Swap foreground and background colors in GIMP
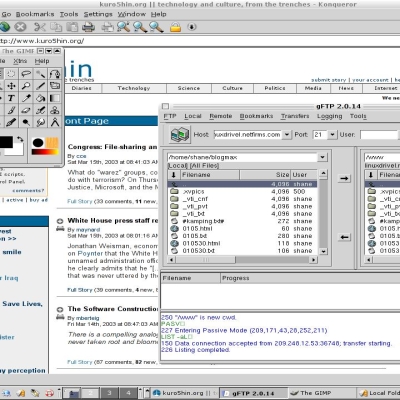 point(20,139)
